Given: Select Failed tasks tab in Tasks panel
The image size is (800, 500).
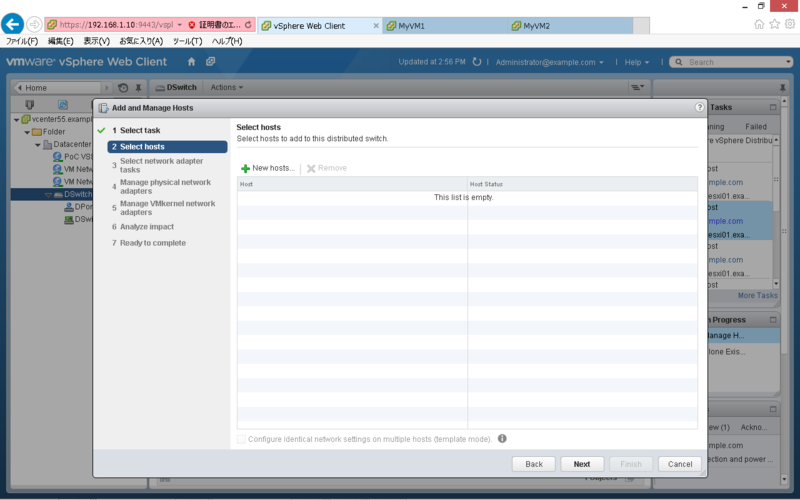Looking at the screenshot, I should (x=756, y=127).
